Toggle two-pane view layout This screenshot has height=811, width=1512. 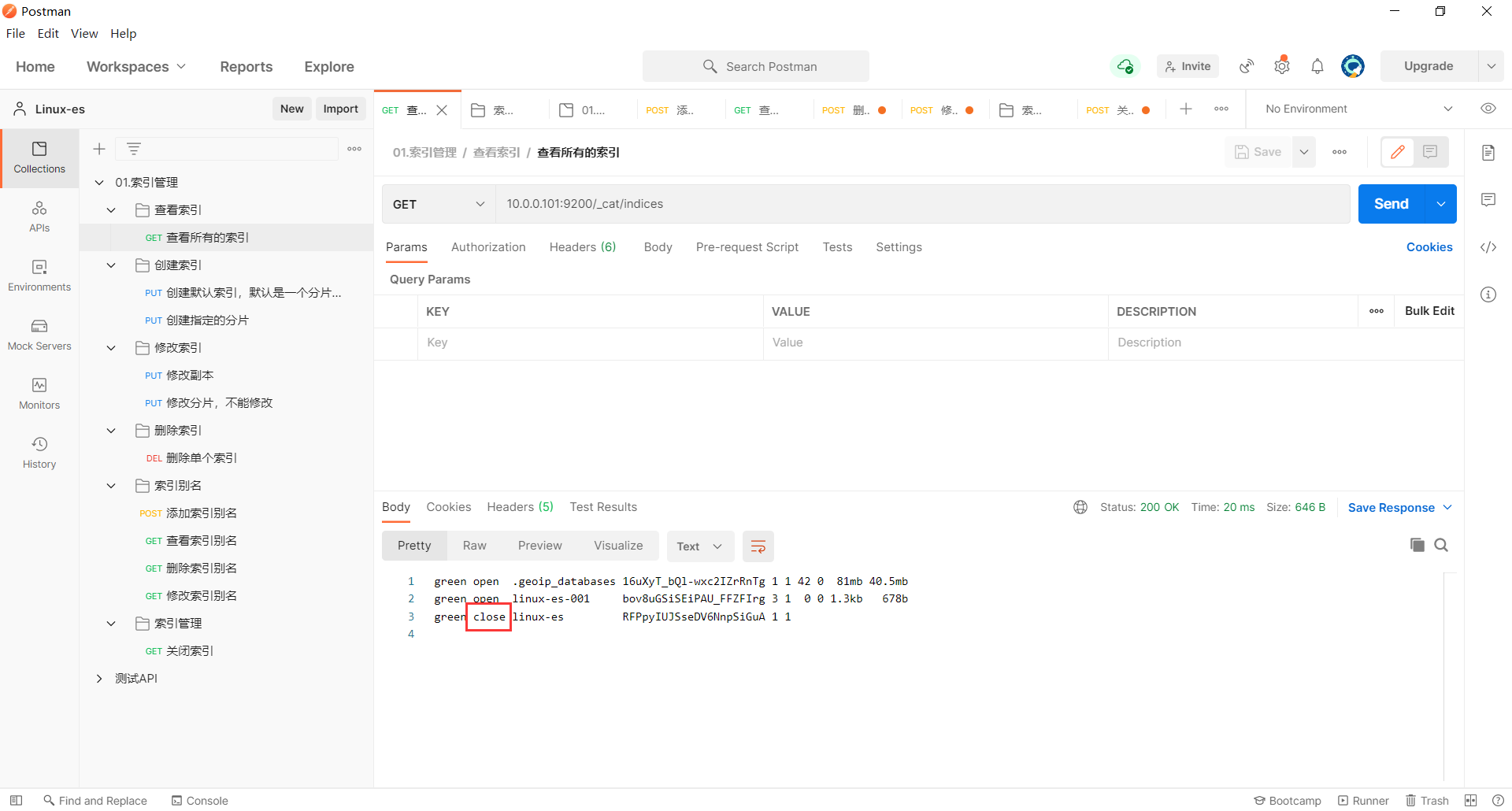click(x=1470, y=801)
